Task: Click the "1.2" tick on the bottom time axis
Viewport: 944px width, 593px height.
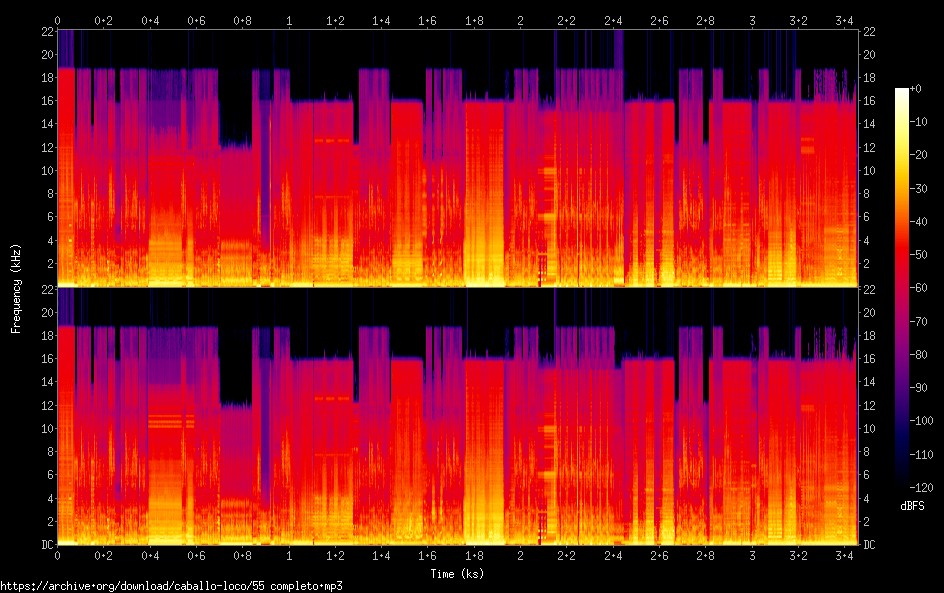Action: pos(335,556)
